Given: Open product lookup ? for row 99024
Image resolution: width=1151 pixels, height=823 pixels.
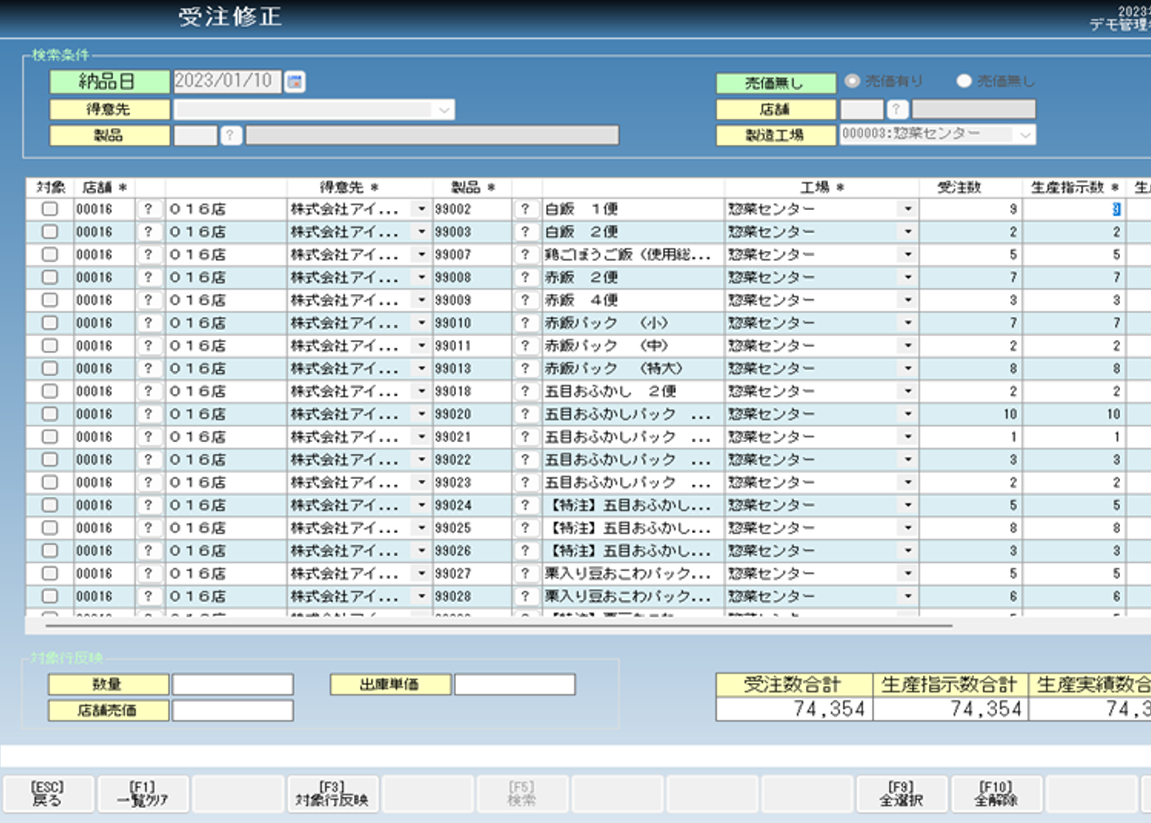Looking at the screenshot, I should click(525, 505).
